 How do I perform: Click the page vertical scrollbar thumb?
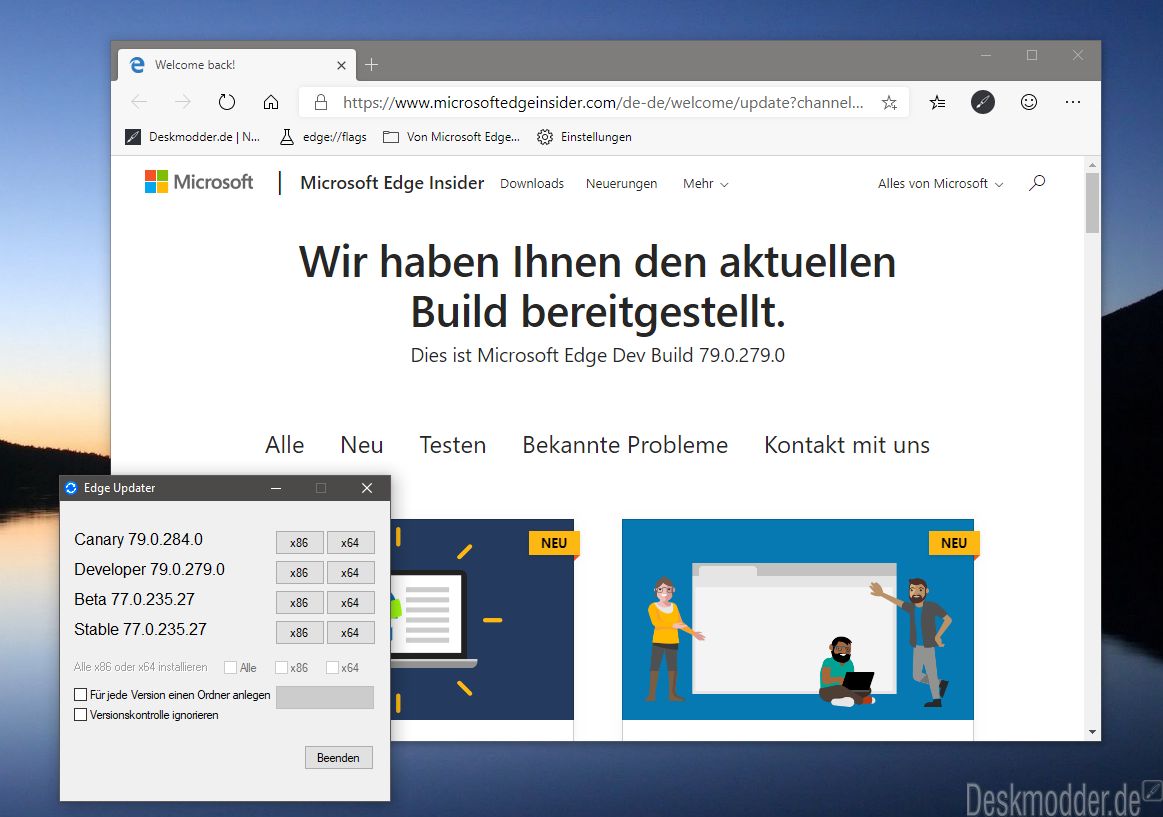coord(1092,203)
